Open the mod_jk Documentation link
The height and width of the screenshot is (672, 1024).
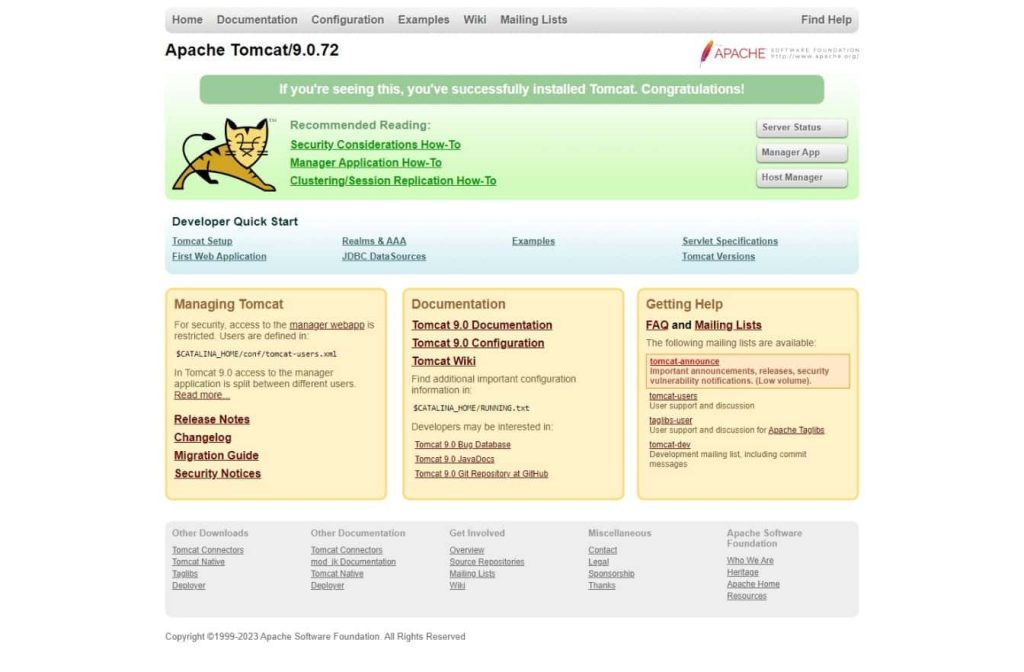tap(353, 562)
